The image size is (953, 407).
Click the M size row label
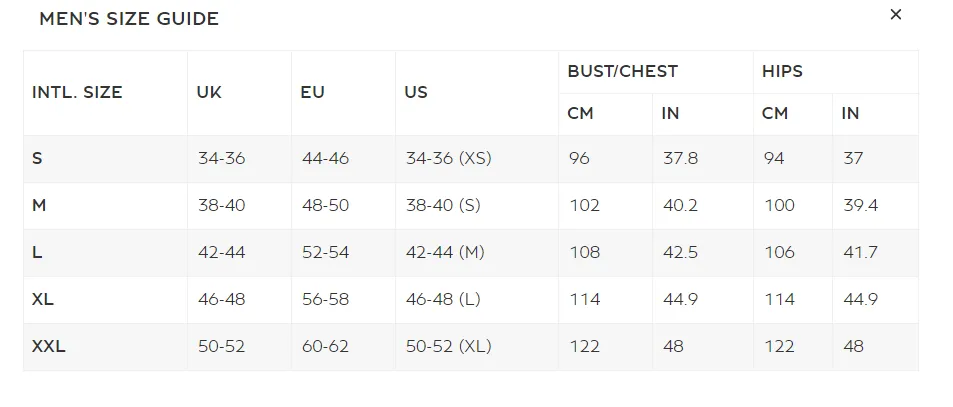[39, 205]
